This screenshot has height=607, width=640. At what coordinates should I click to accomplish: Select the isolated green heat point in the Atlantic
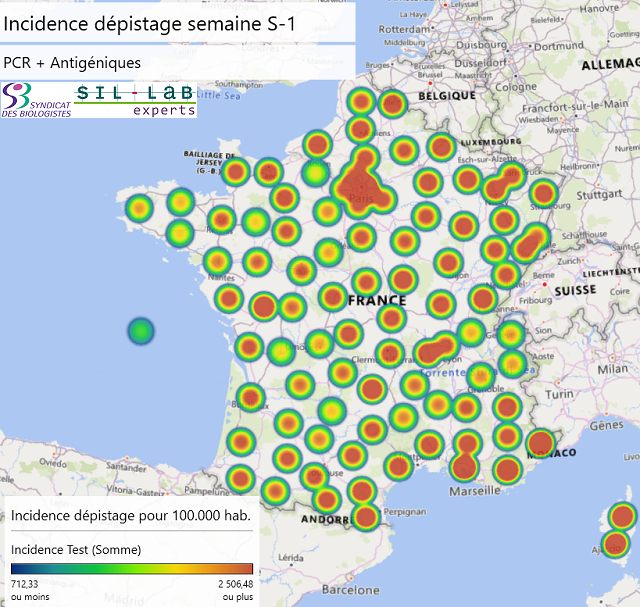(141, 331)
